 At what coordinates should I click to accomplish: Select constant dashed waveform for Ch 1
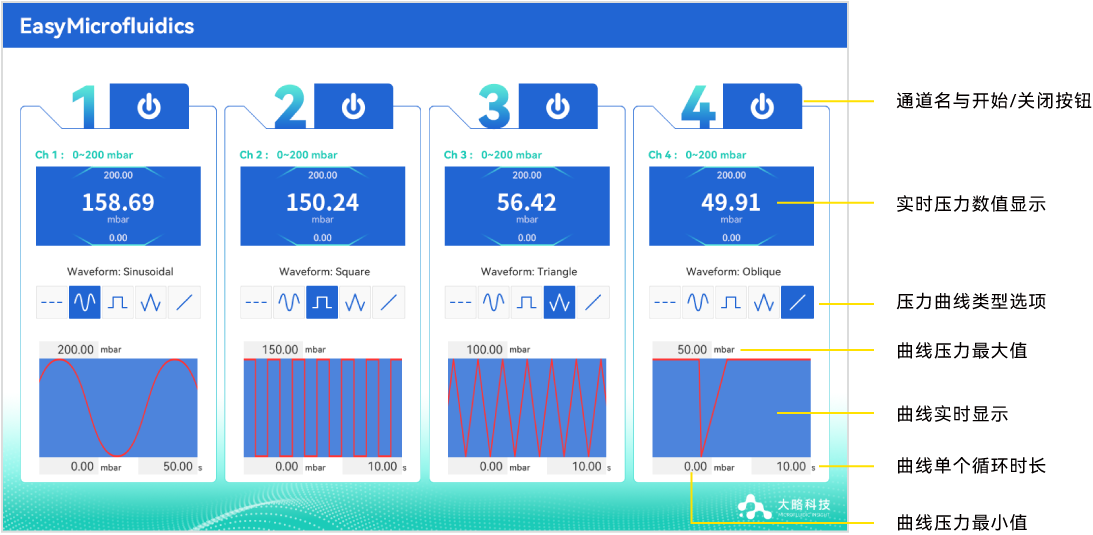coord(52,302)
